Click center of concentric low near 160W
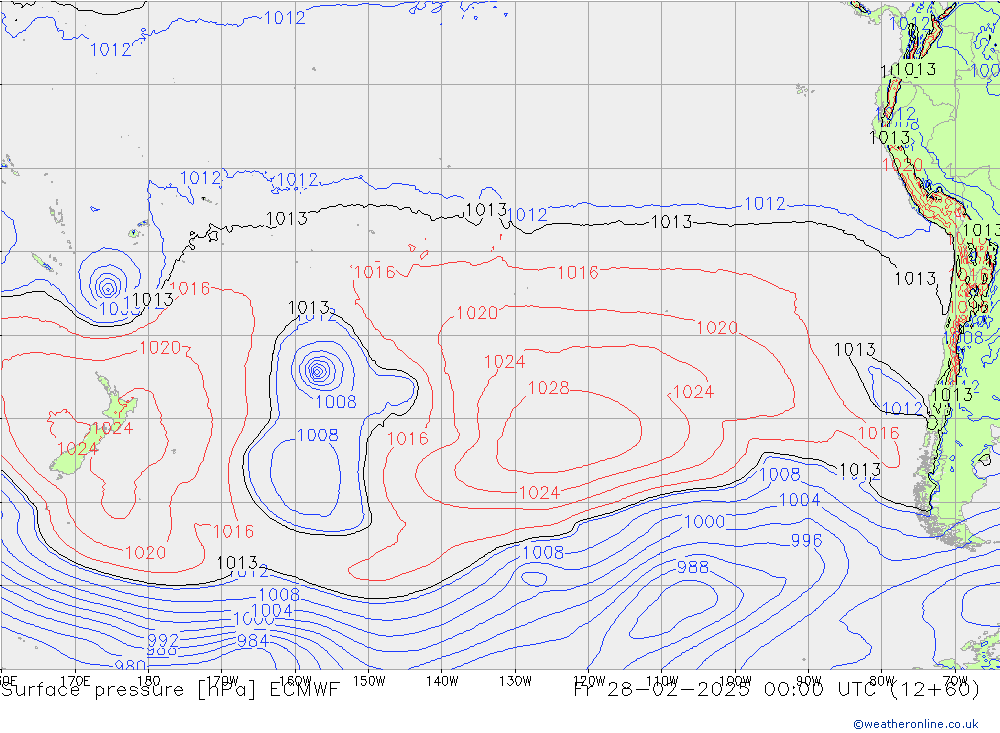The width and height of the screenshot is (1000, 733). tap(318, 371)
